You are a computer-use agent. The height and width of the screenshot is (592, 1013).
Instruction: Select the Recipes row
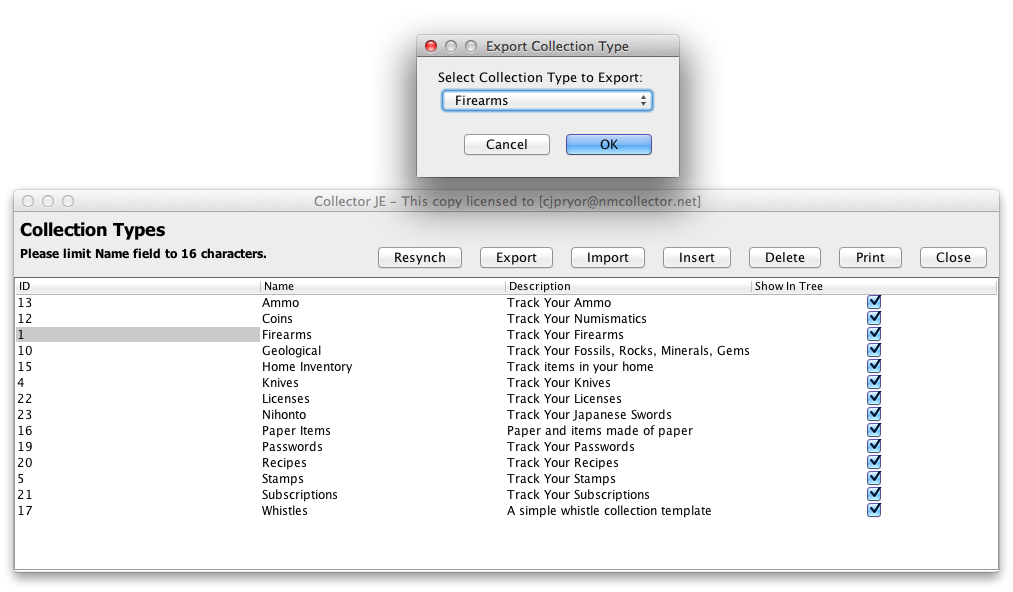[284, 462]
